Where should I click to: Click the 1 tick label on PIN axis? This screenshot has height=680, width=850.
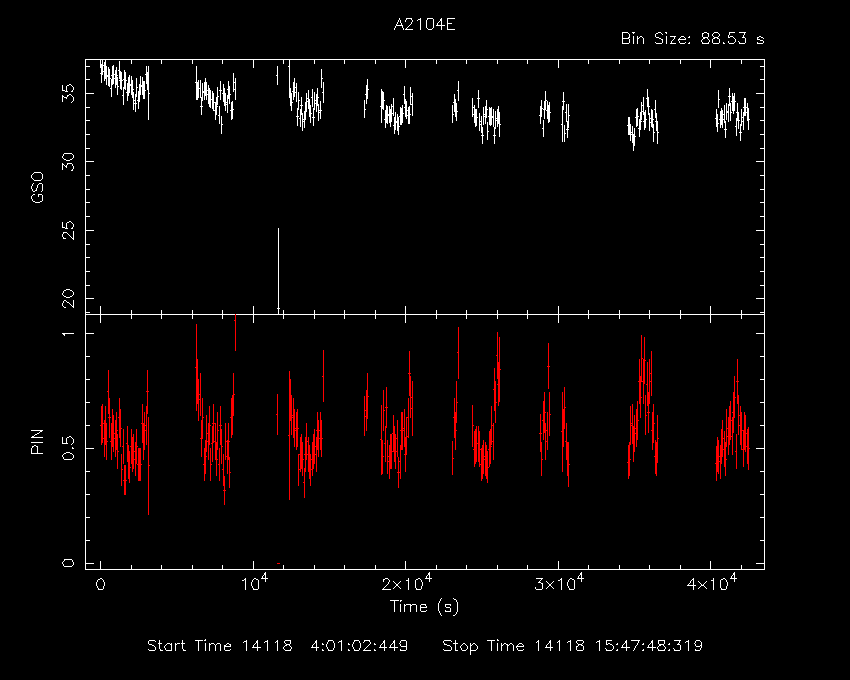[68, 333]
